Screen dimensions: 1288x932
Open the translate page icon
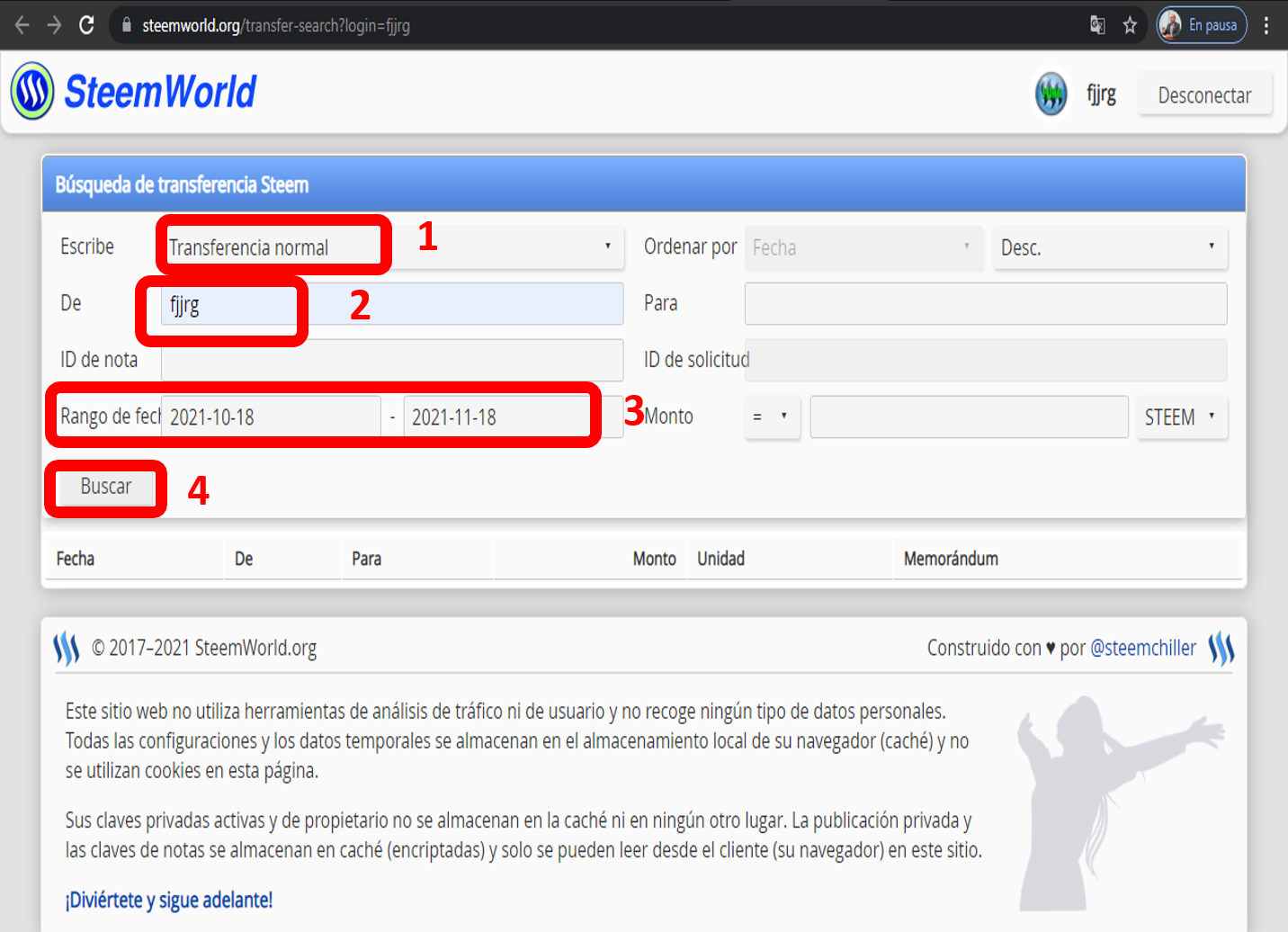click(x=1097, y=25)
